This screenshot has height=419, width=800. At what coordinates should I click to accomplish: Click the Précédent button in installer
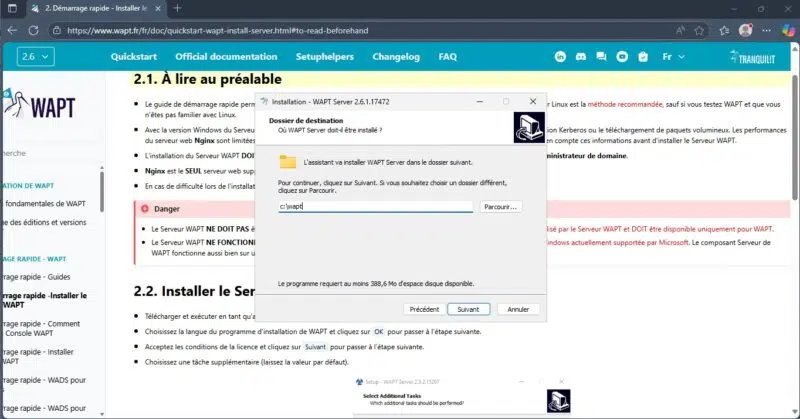[424, 309]
